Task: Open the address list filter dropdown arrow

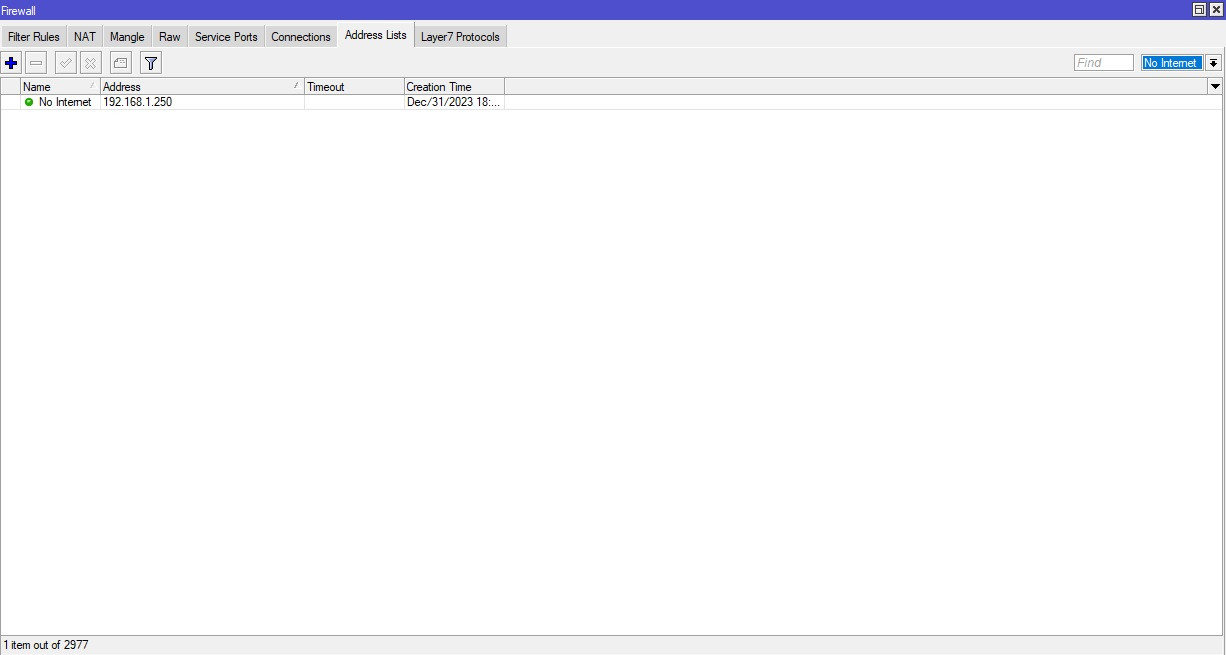Action: [x=1213, y=63]
